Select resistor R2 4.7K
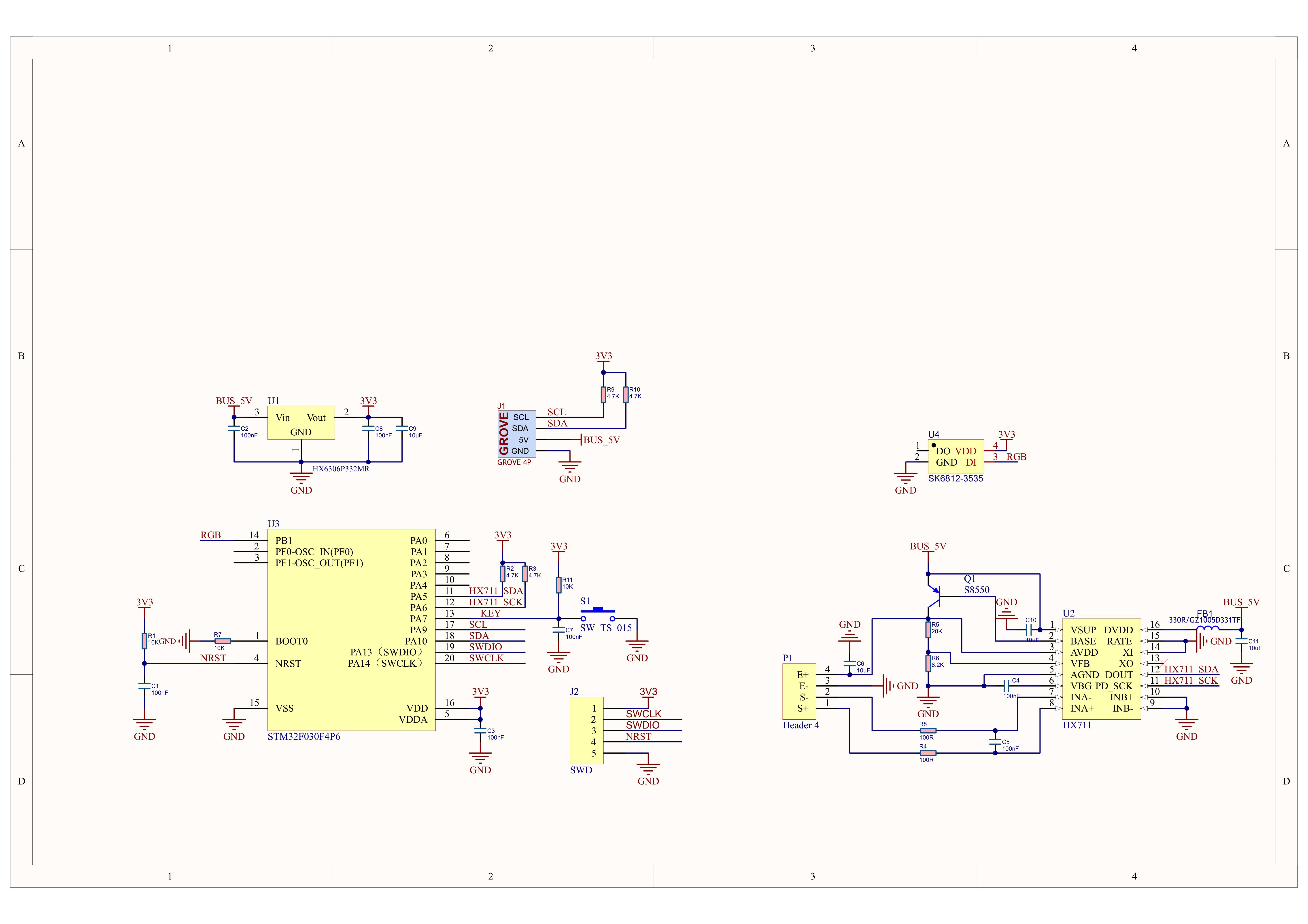1308x924 pixels. tap(502, 573)
